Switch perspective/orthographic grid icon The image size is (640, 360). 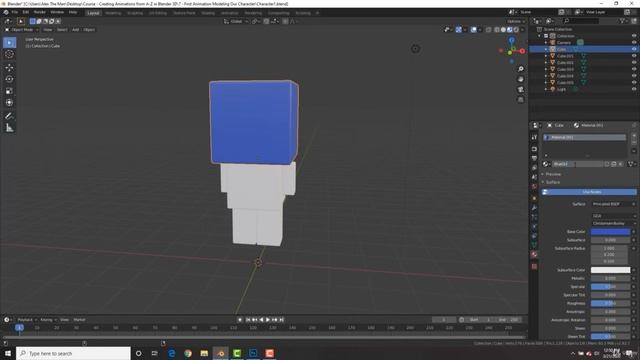[520, 100]
